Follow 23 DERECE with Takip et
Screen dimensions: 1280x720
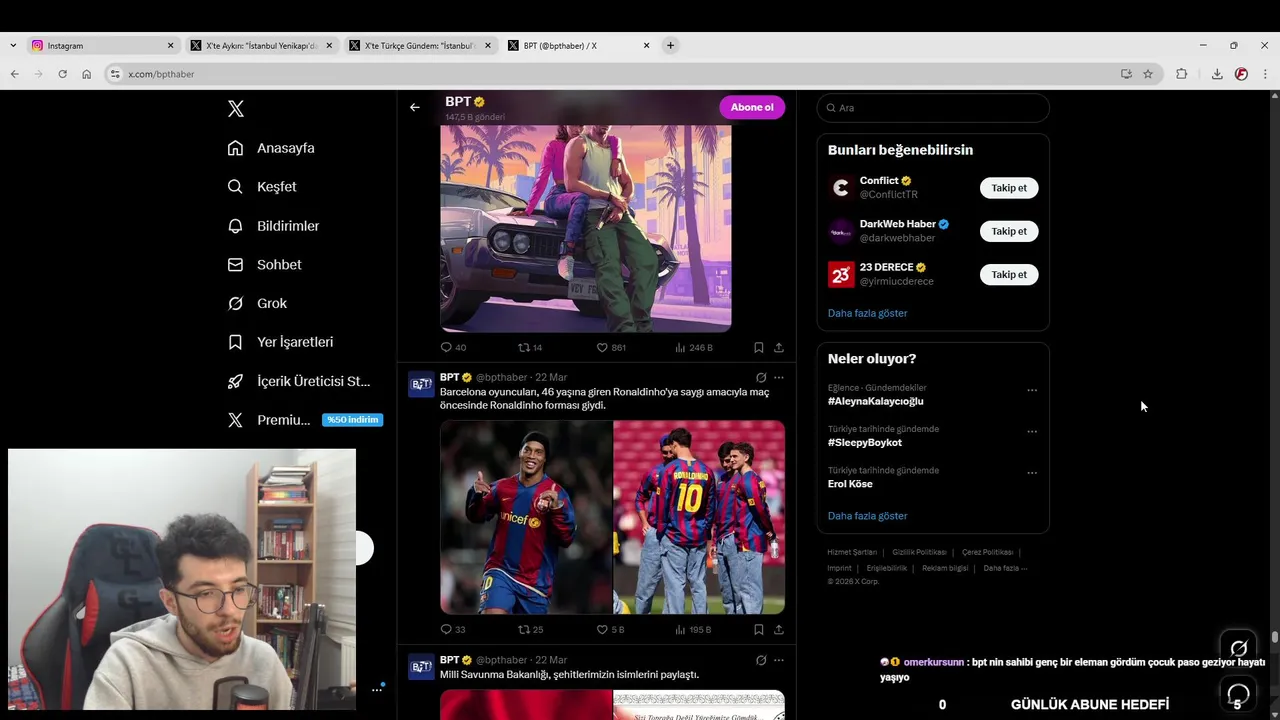pyautogui.click(x=1009, y=274)
